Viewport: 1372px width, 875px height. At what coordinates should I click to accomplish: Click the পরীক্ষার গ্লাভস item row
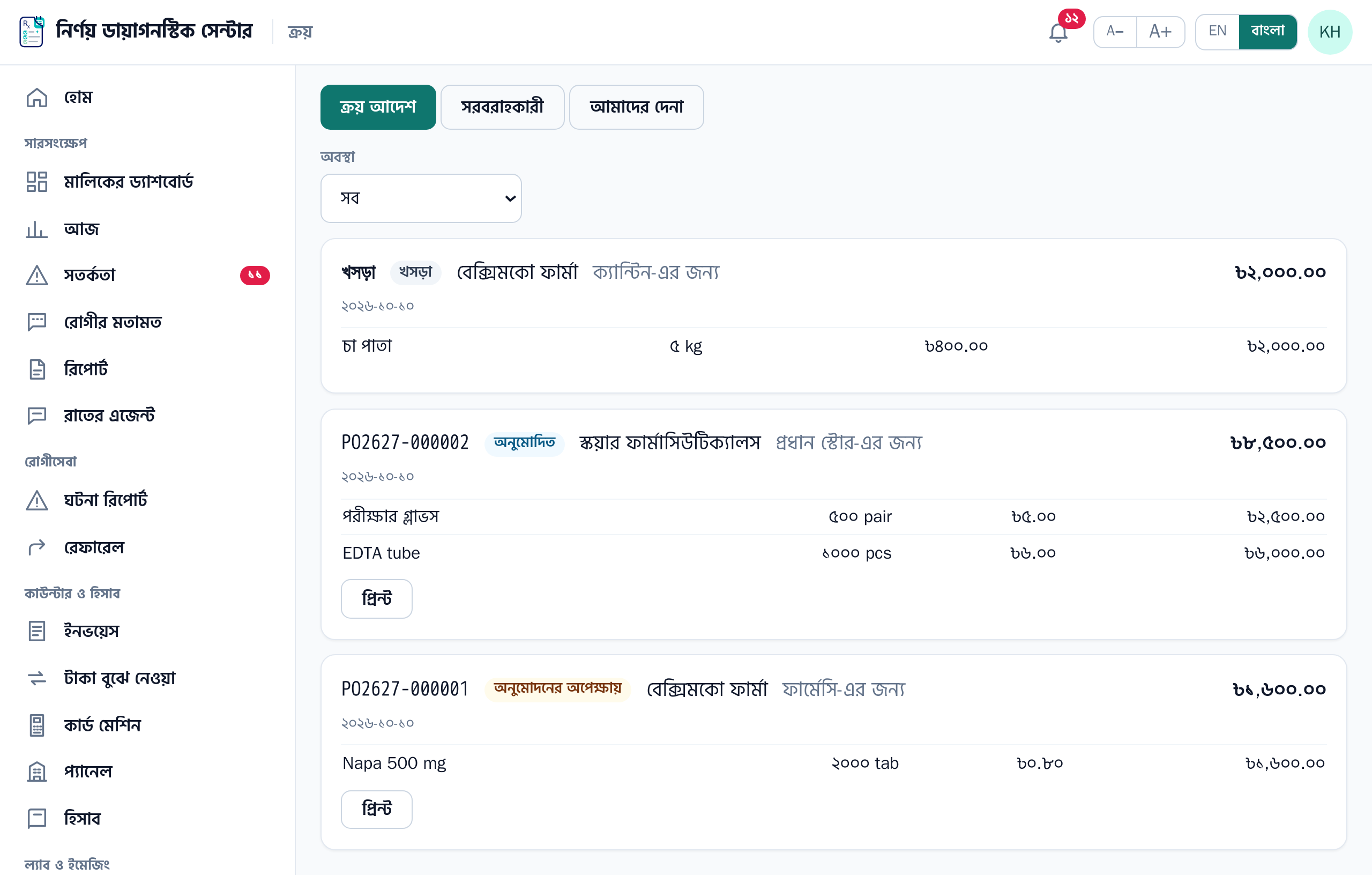(x=833, y=516)
